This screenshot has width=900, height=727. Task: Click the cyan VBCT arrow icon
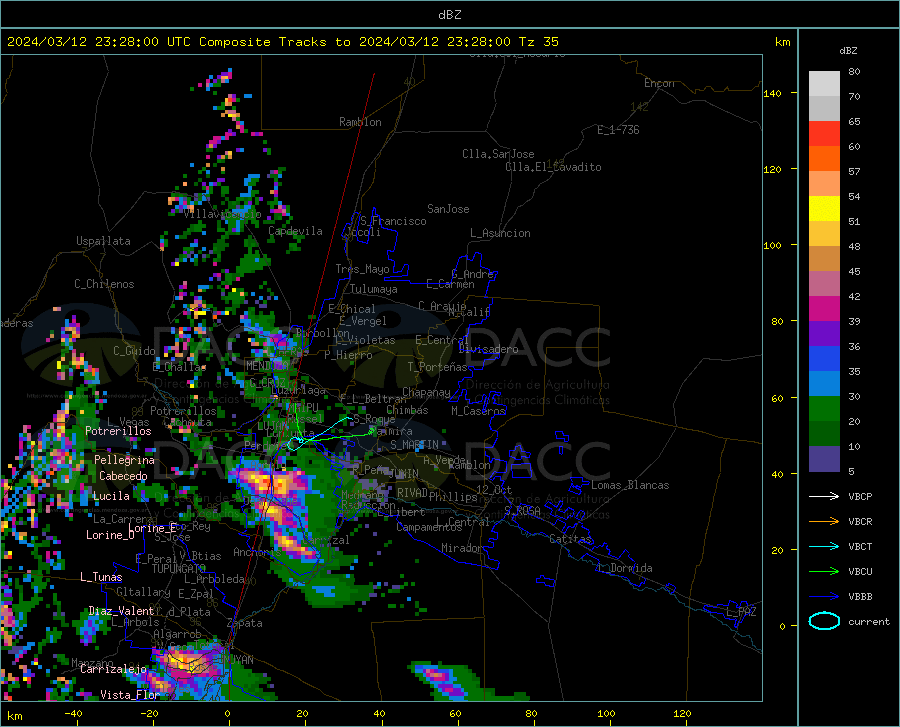coord(824,546)
